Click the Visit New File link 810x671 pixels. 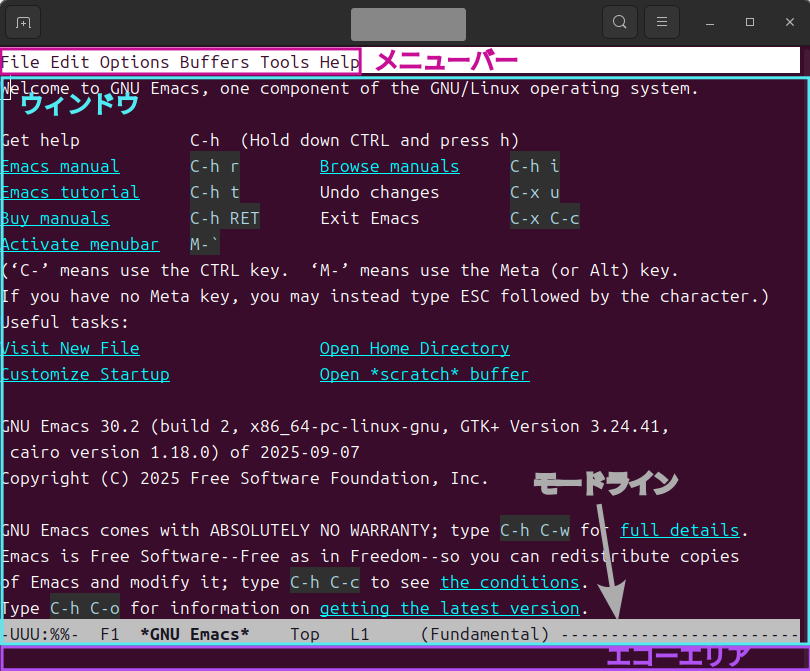tap(70, 348)
